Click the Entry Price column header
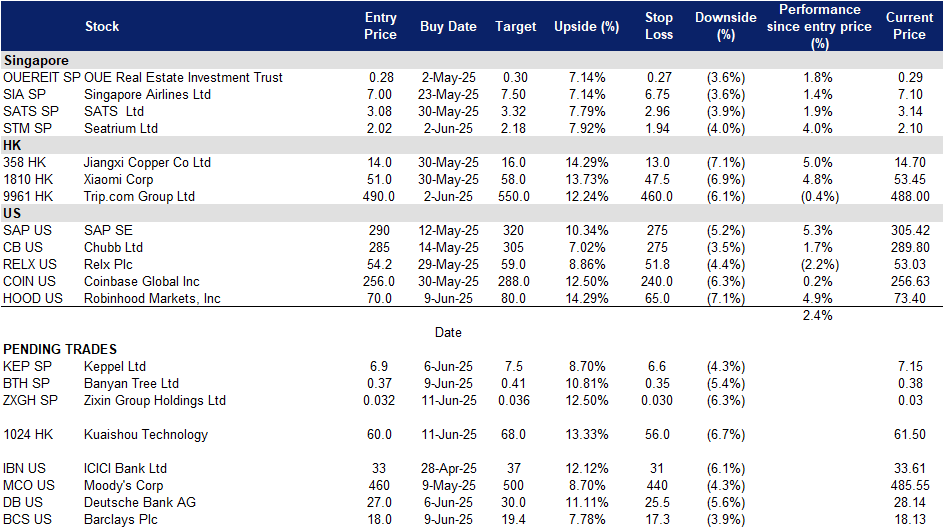The width and height of the screenshot is (943, 528). (x=380, y=26)
